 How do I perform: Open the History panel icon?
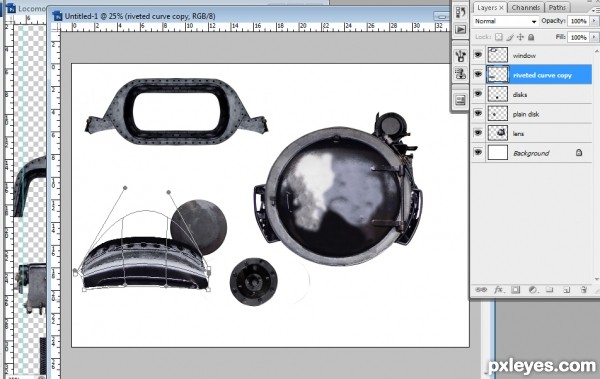(x=460, y=12)
